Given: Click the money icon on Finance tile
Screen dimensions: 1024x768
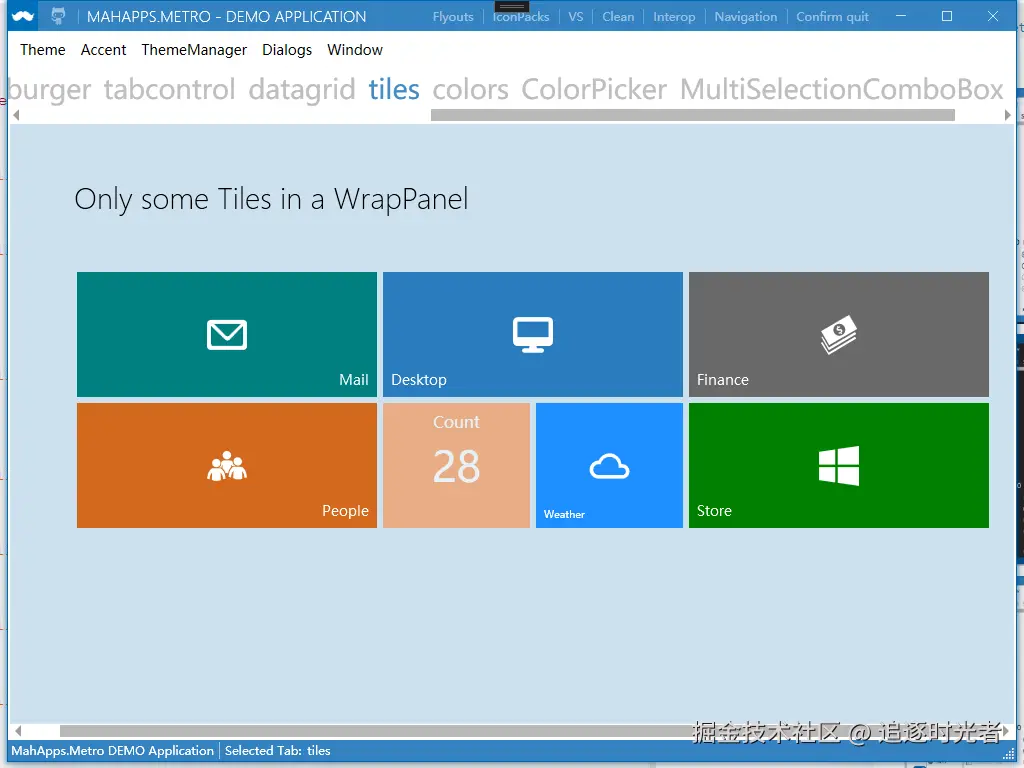Looking at the screenshot, I should click(839, 334).
